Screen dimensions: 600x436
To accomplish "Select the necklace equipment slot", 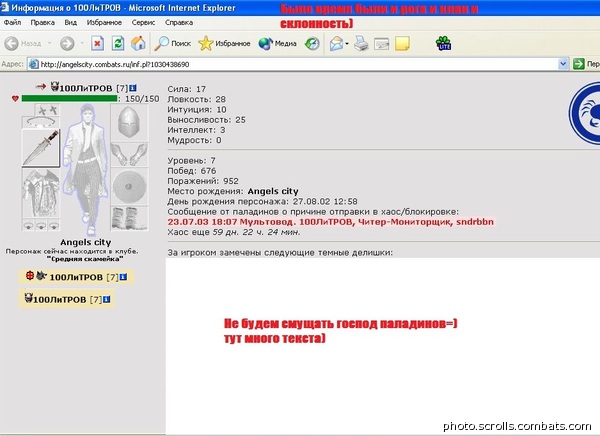I will pos(41,122).
